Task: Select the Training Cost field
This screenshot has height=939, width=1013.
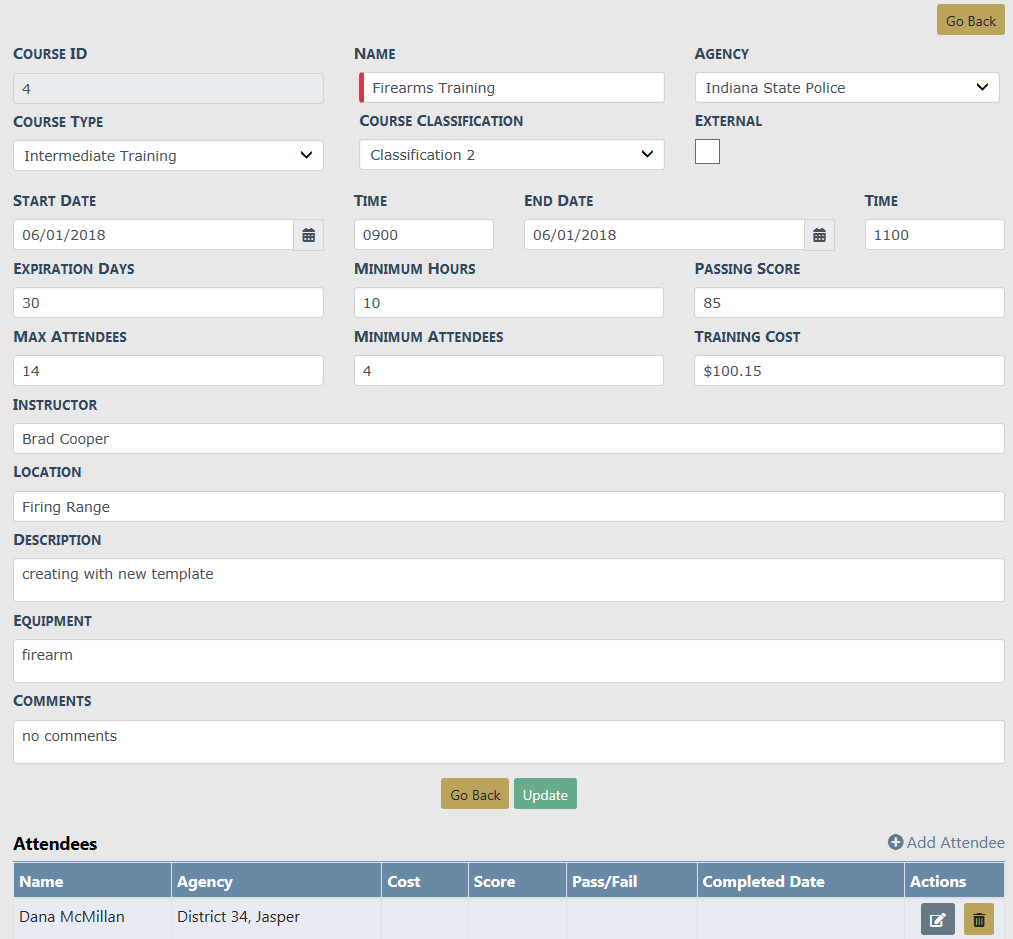Action: coord(848,371)
